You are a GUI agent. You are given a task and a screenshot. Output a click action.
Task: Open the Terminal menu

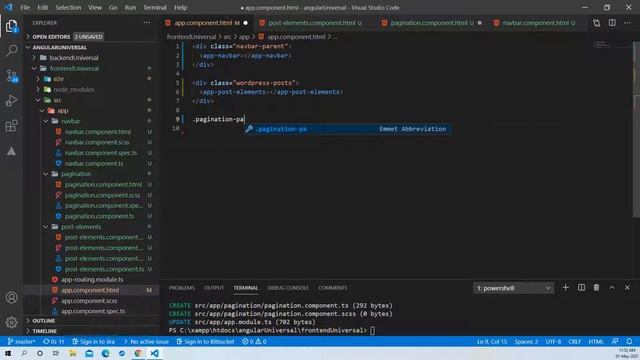155,7
